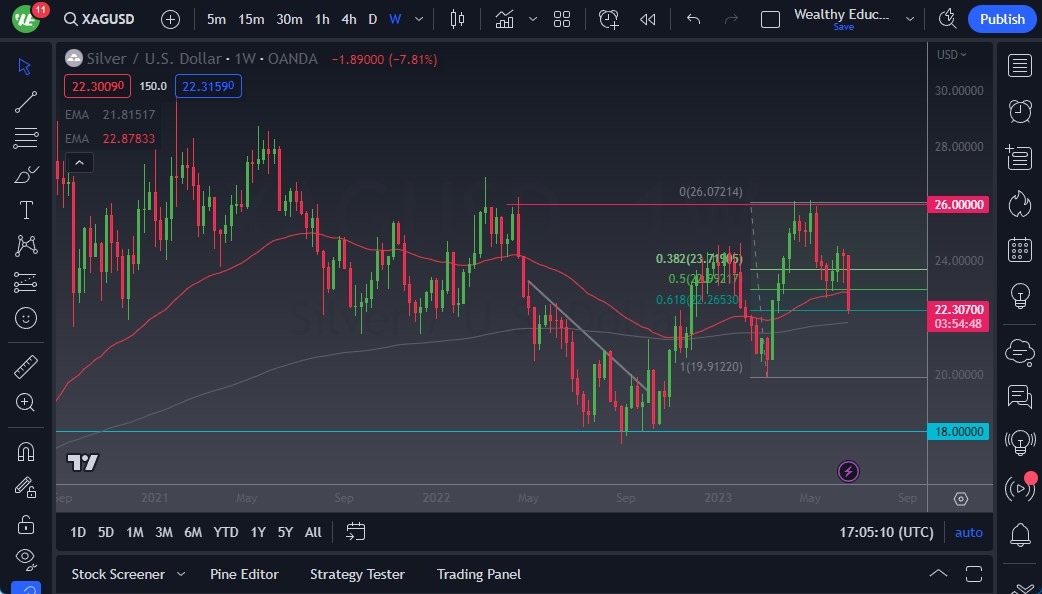Open chart settings gear icon
The image size is (1042, 594).
coord(960,499)
